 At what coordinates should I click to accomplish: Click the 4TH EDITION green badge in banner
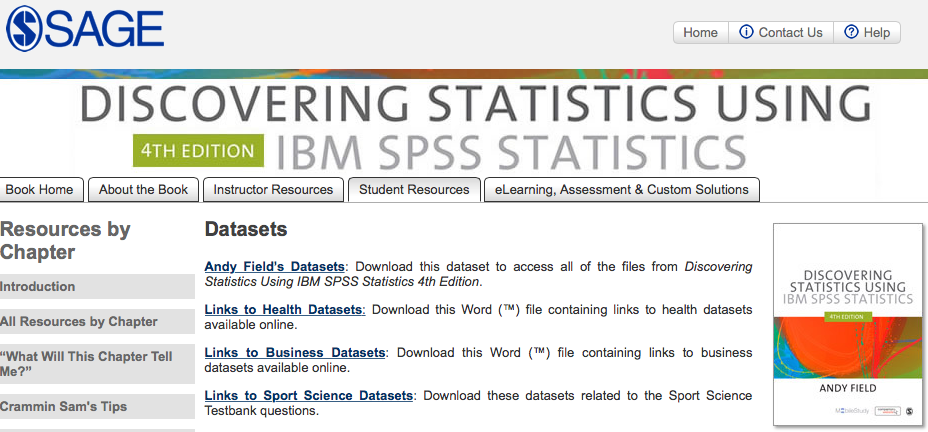[198, 150]
